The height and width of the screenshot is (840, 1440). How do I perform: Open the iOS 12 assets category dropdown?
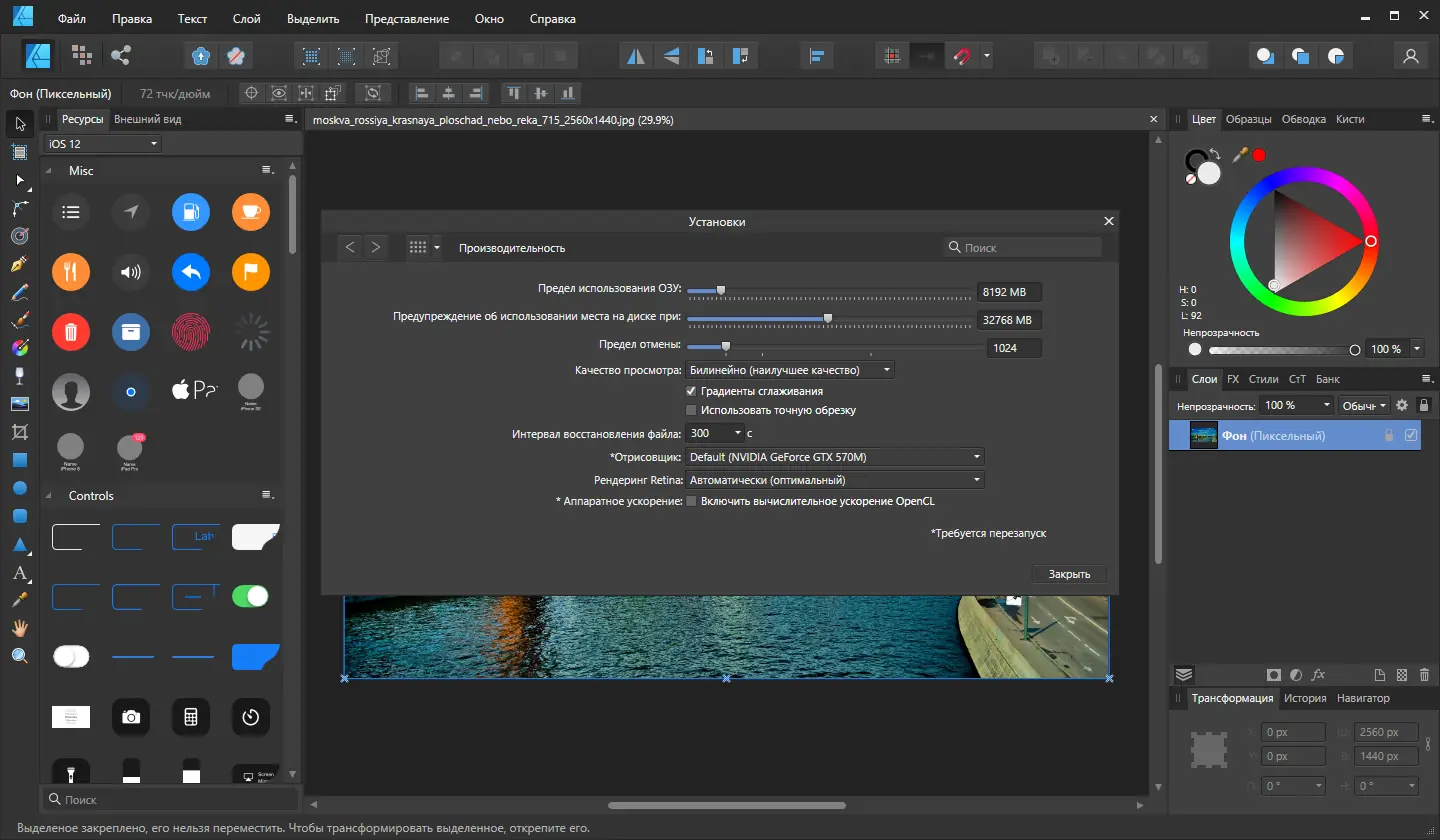[103, 144]
